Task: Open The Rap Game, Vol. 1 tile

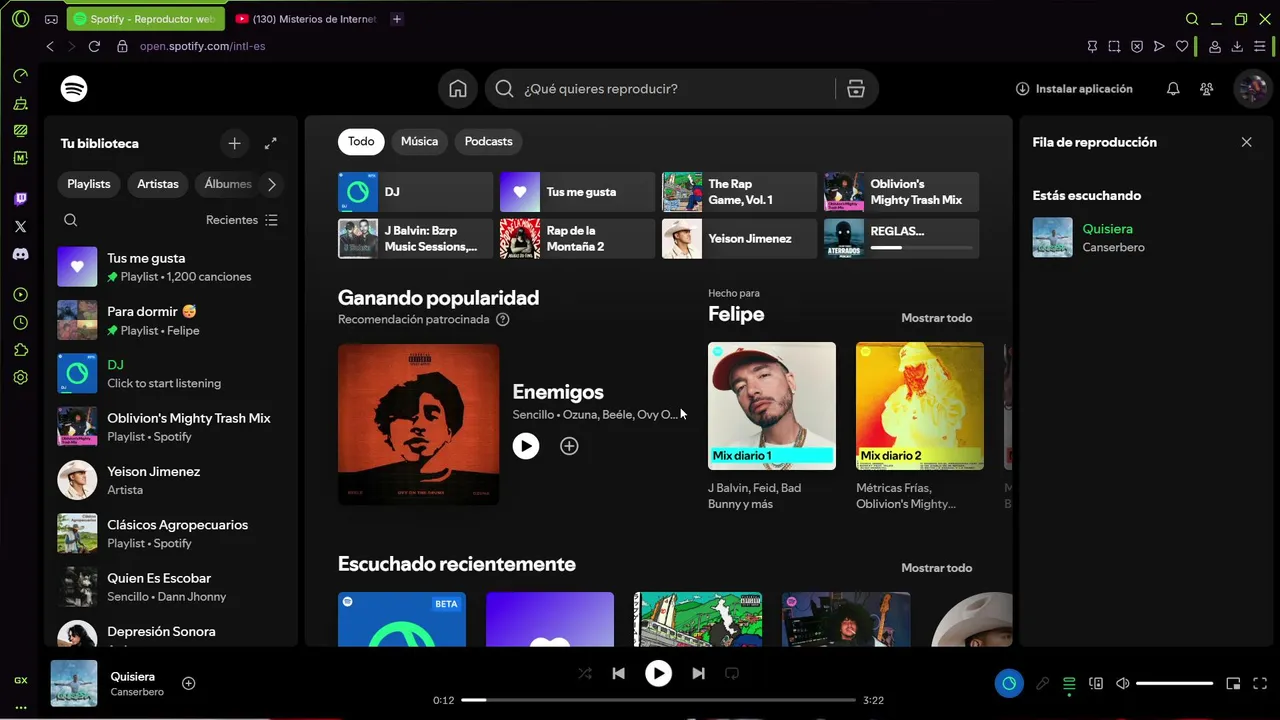Action: (739, 192)
